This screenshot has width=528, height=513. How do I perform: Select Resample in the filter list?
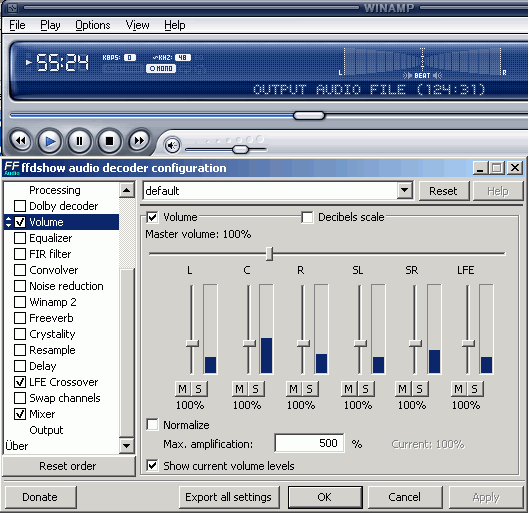52,350
